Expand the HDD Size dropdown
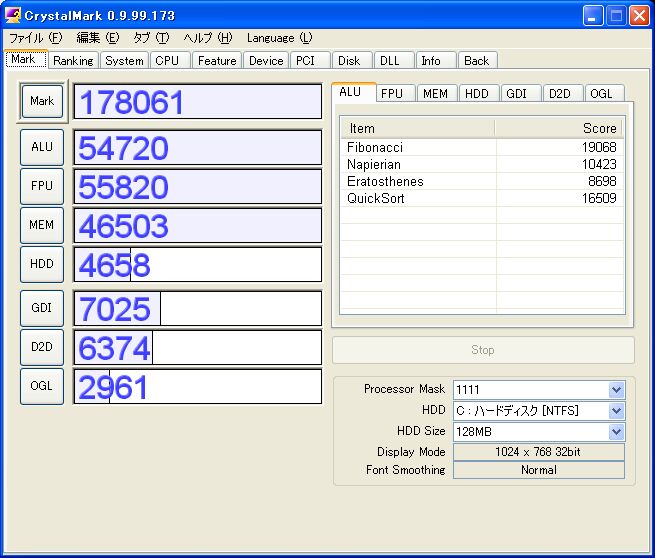The width and height of the screenshot is (655, 558). 616,432
